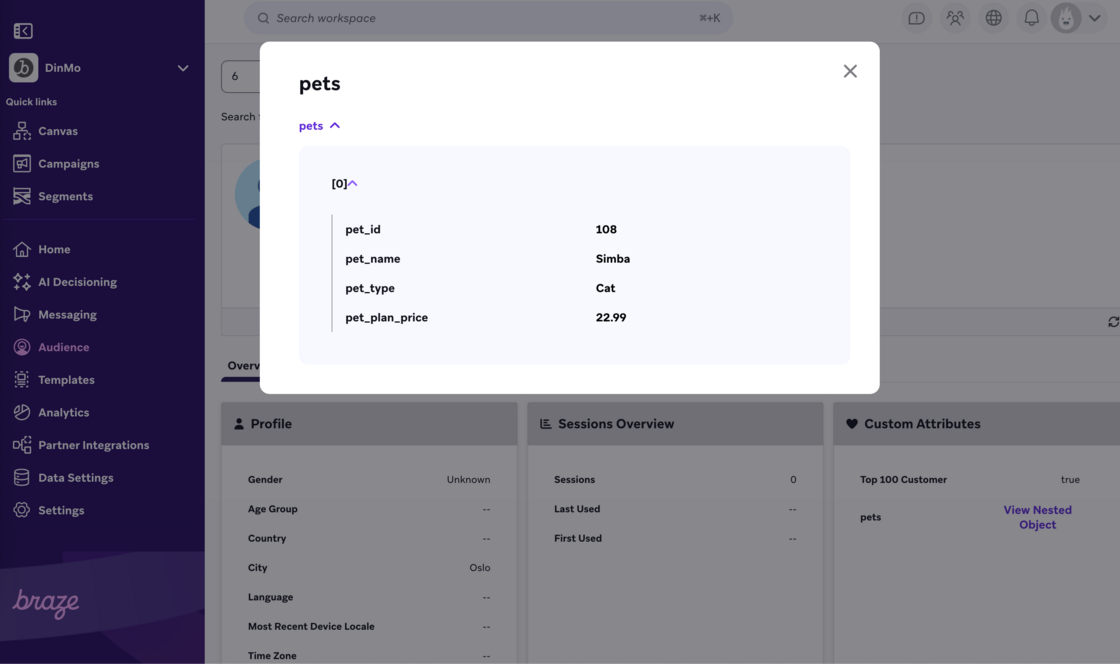Go to Campaigns in sidebar
The width and height of the screenshot is (1120, 664).
click(68, 164)
